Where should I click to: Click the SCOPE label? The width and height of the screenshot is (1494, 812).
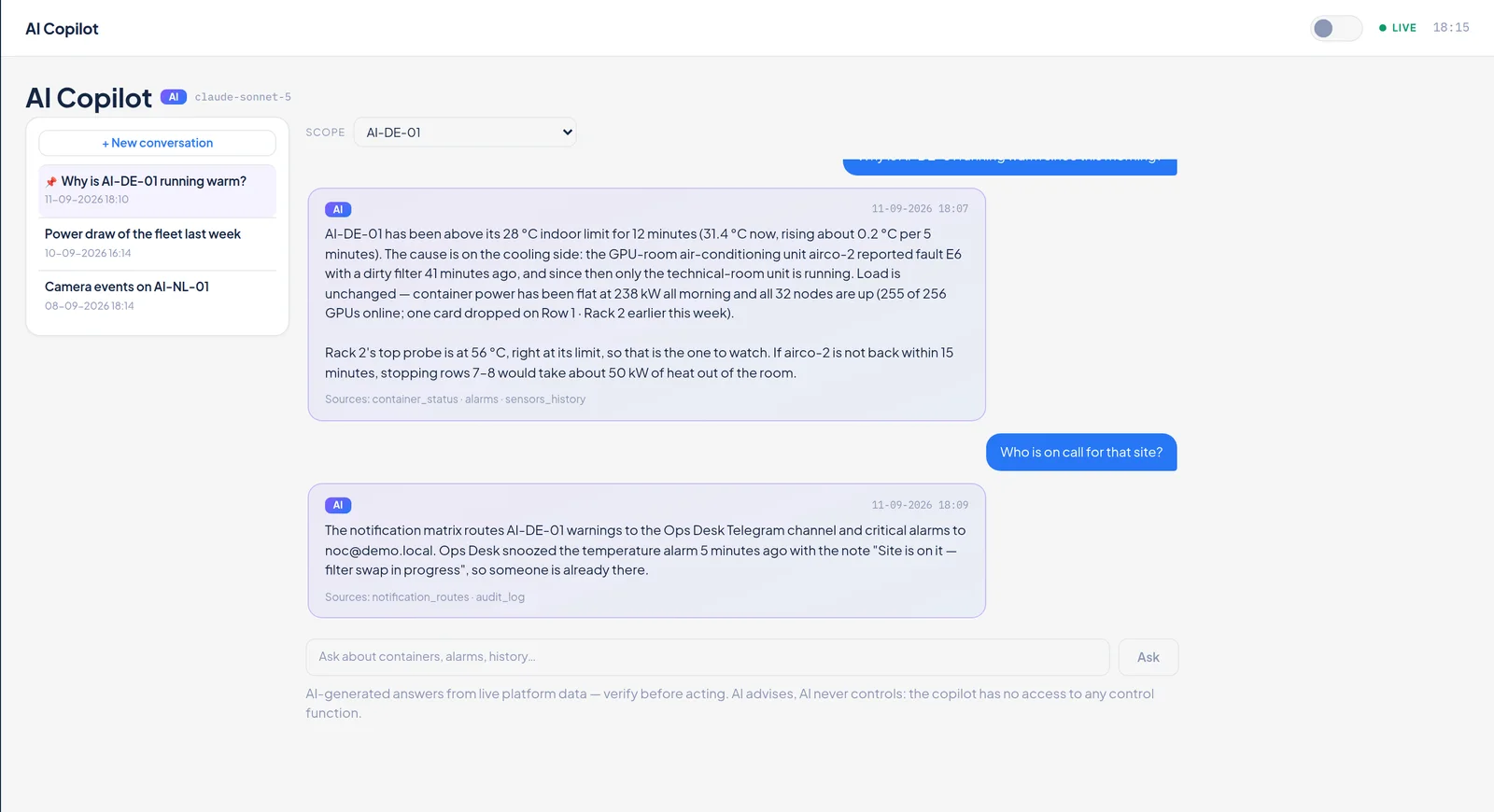(x=325, y=133)
